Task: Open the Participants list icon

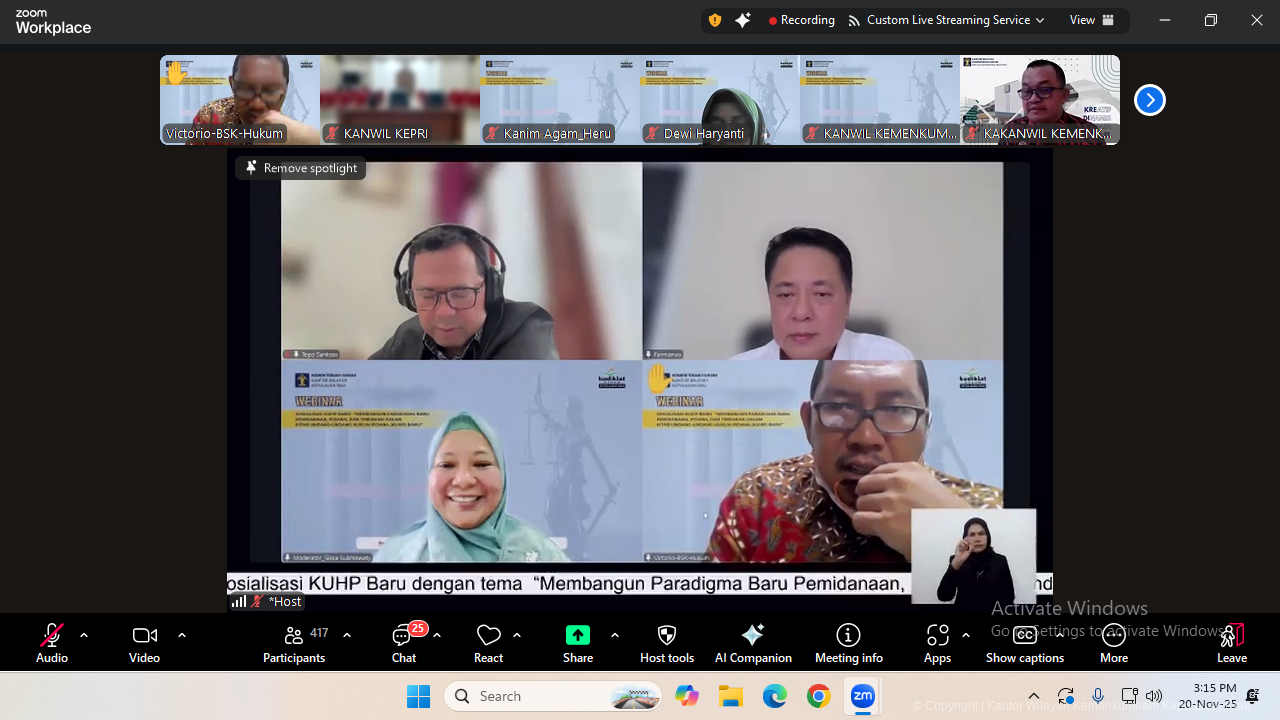Action: tap(294, 636)
